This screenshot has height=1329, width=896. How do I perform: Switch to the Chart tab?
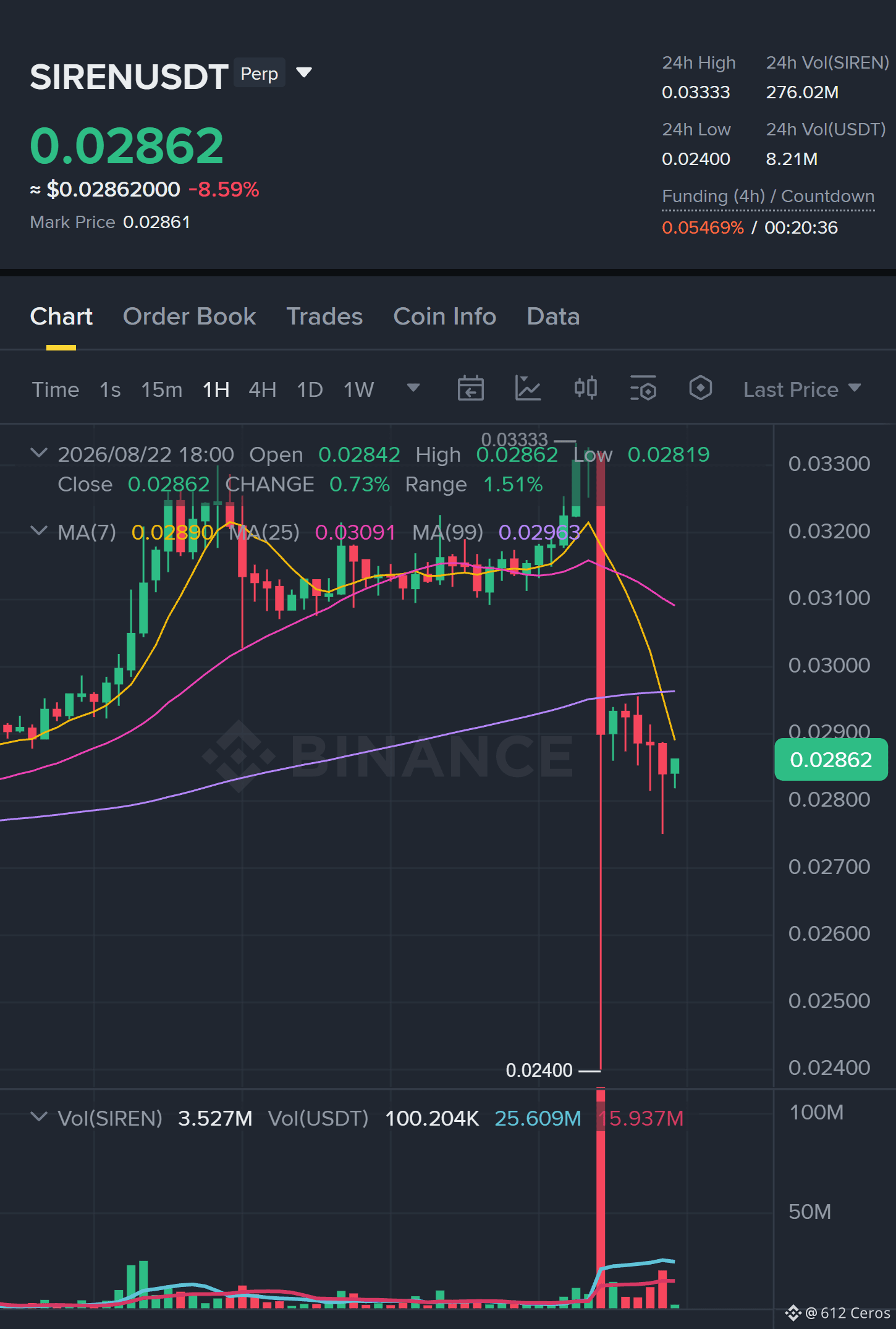(61, 316)
